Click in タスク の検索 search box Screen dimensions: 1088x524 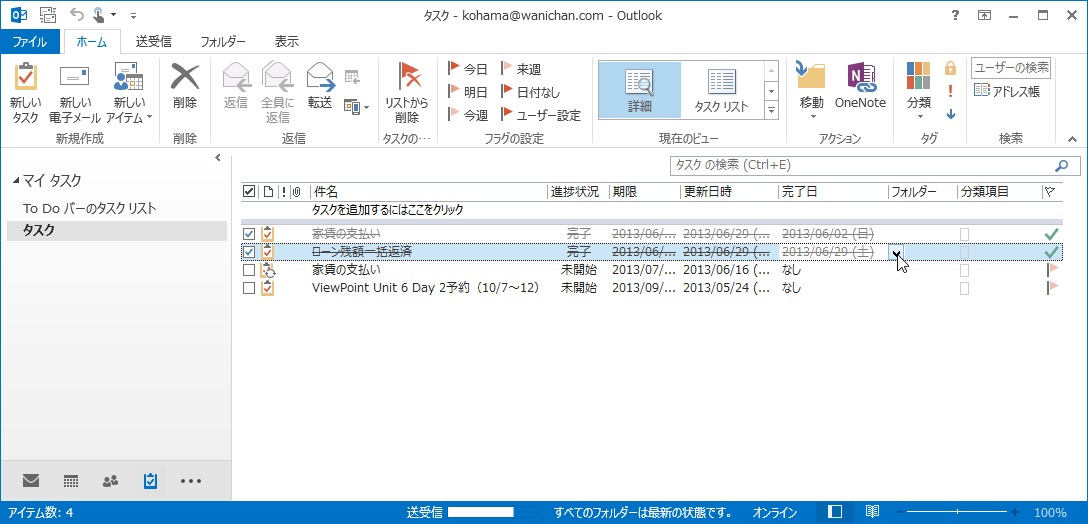(860, 165)
